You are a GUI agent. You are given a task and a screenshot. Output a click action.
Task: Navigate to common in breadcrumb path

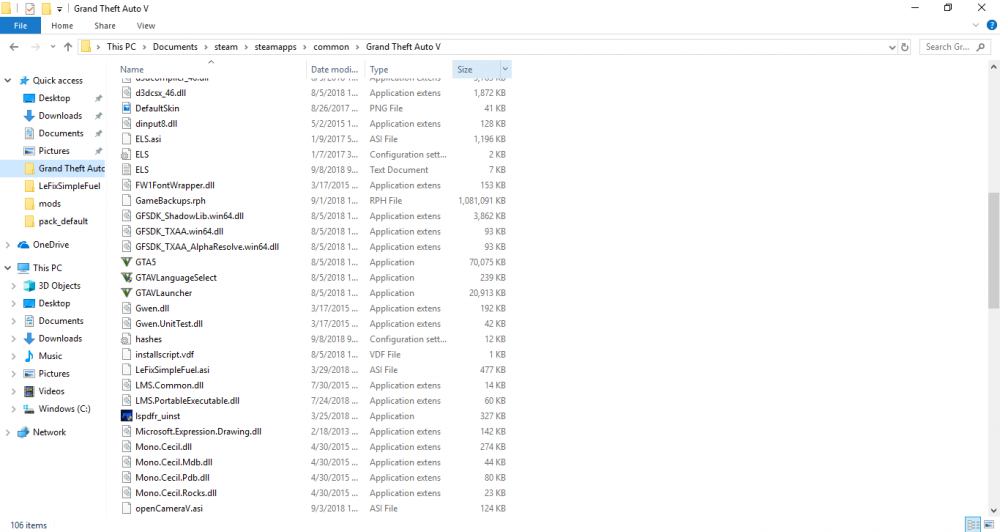331,47
